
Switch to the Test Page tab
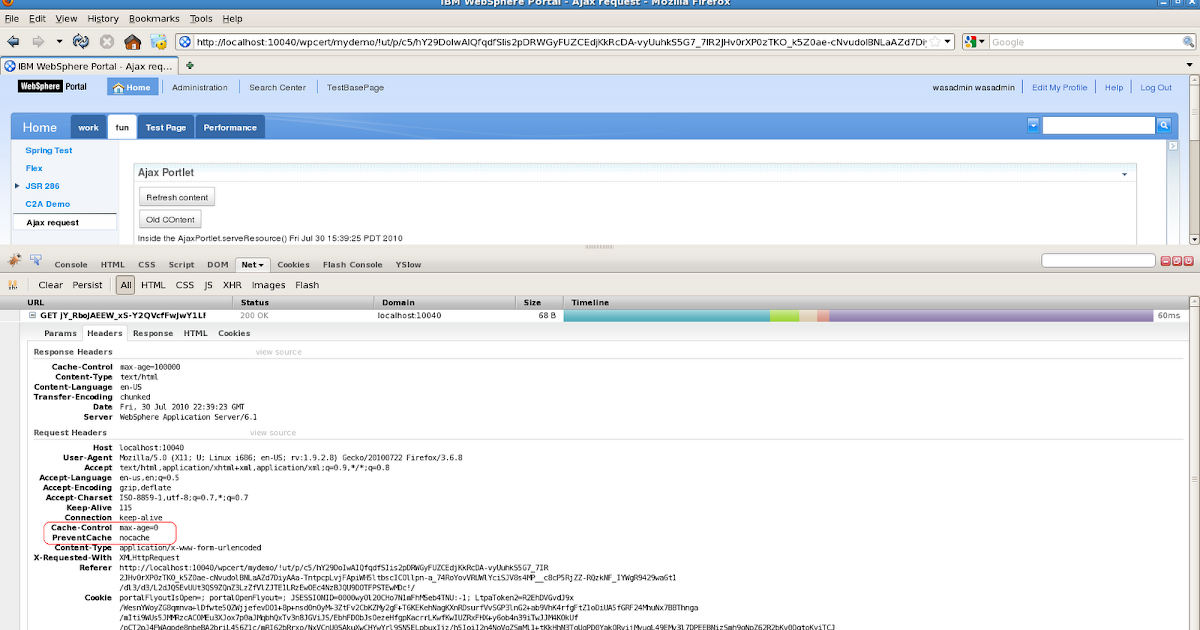[x=165, y=127]
